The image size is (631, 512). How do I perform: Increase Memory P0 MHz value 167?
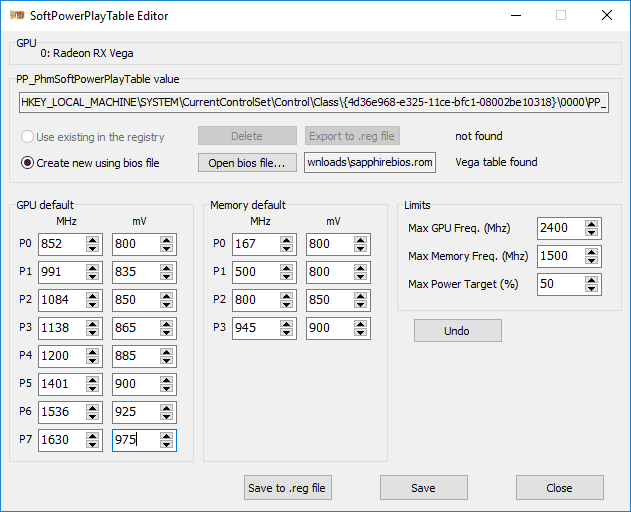[287, 240]
